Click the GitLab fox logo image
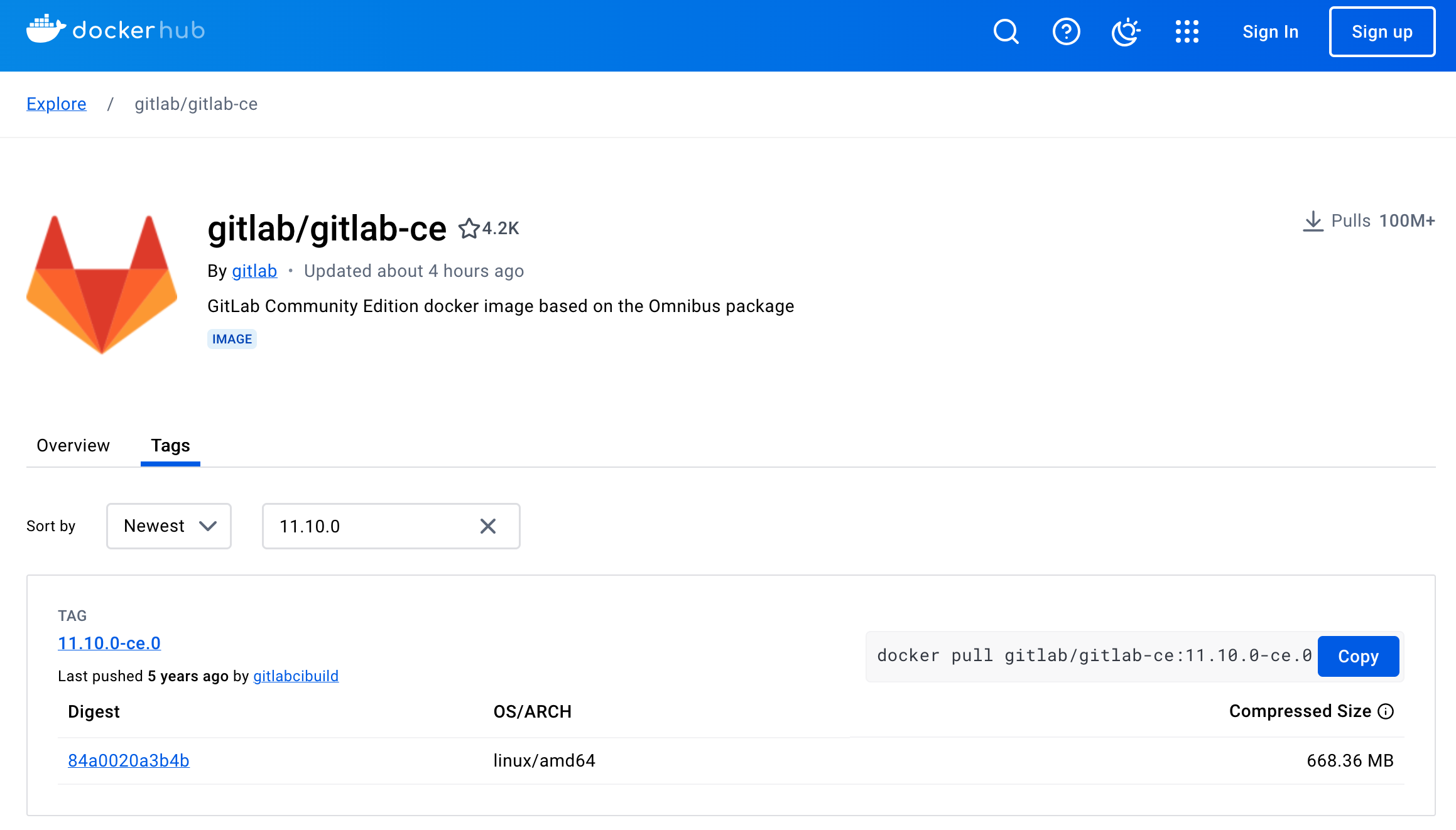The image size is (1456, 830). click(102, 284)
